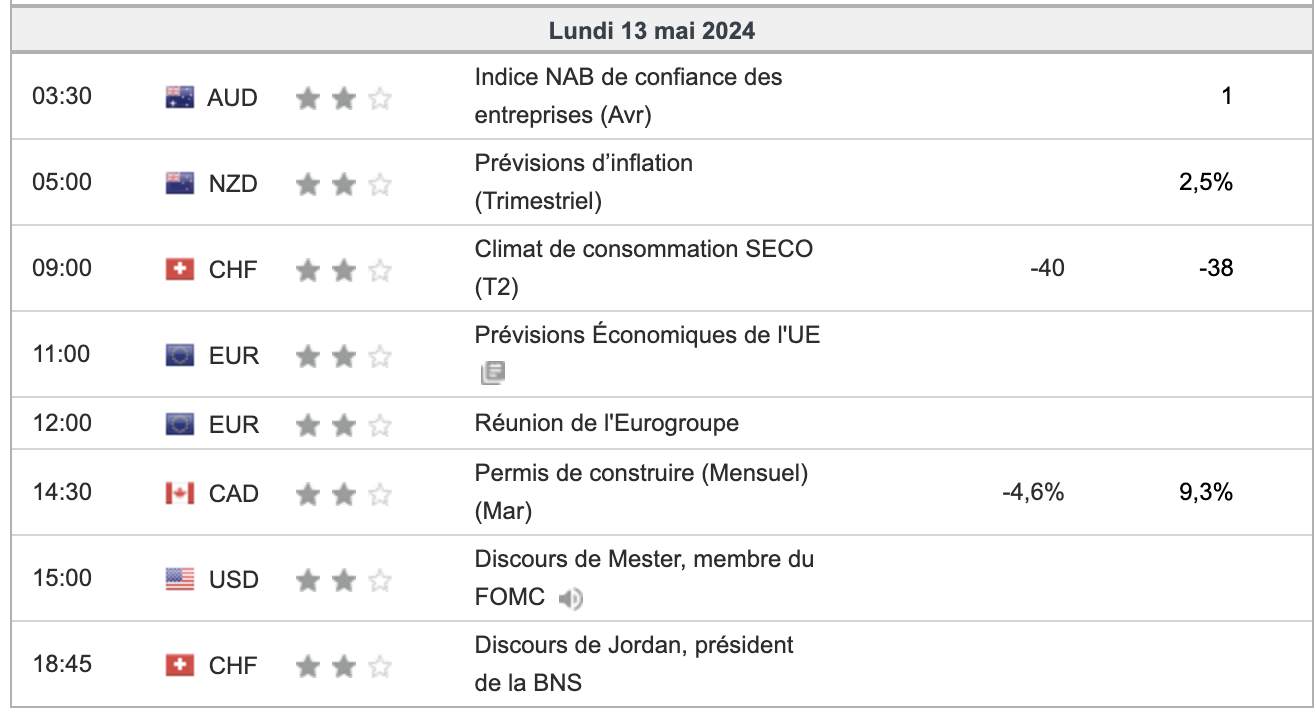Click the Swiss flag in the 18:45 row
The image size is (1316, 716).
pyautogui.click(x=179, y=665)
